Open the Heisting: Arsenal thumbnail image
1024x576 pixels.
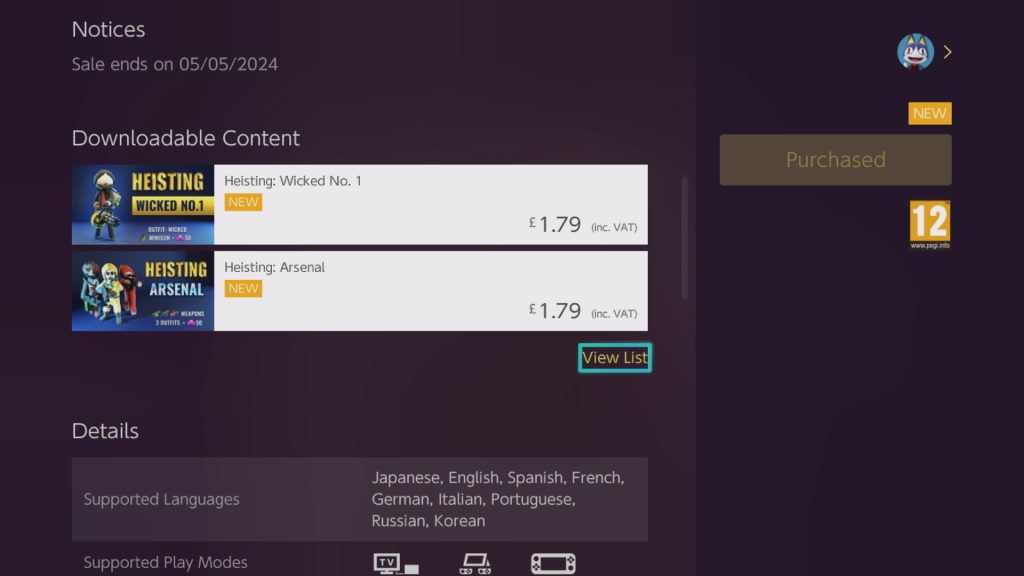[143, 291]
